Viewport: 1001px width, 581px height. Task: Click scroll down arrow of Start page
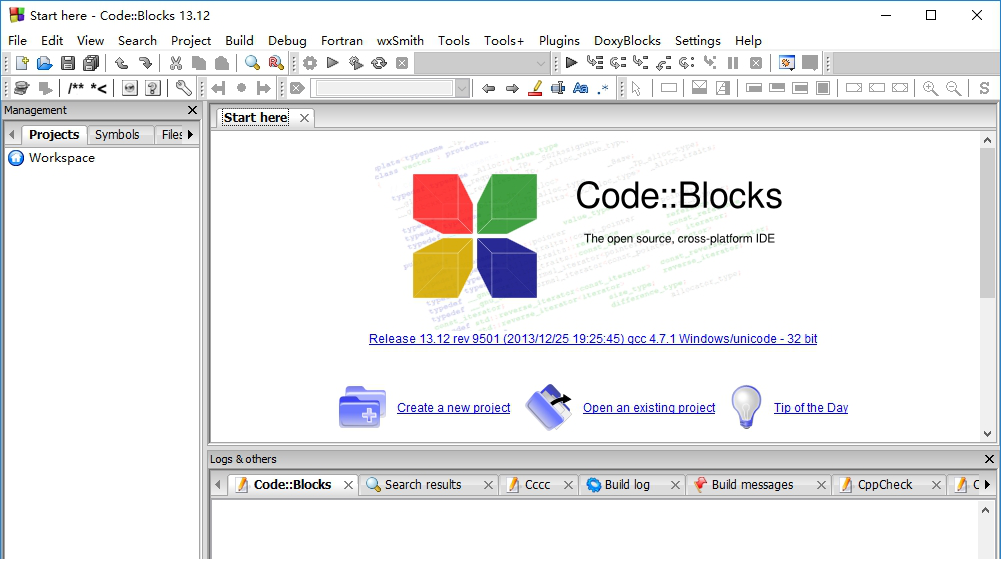click(988, 434)
